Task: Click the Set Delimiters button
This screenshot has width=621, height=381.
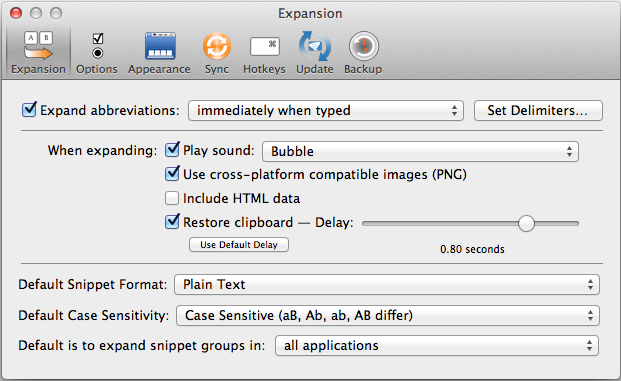Action: point(538,110)
